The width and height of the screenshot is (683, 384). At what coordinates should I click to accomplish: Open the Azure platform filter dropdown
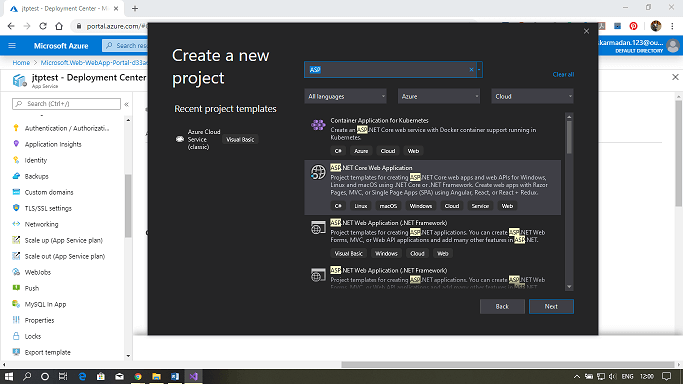click(x=439, y=96)
